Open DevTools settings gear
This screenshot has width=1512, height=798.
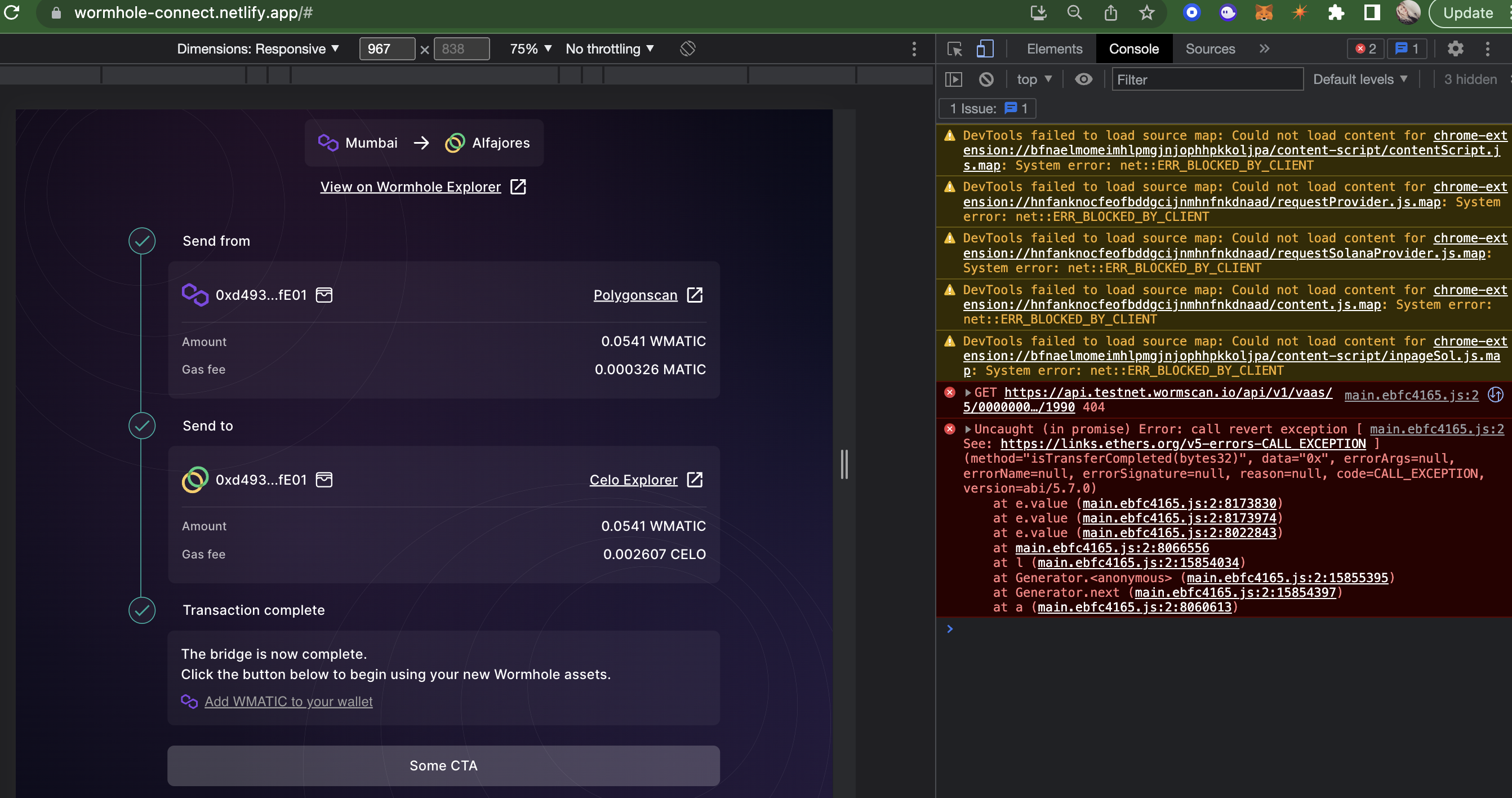coord(1456,50)
